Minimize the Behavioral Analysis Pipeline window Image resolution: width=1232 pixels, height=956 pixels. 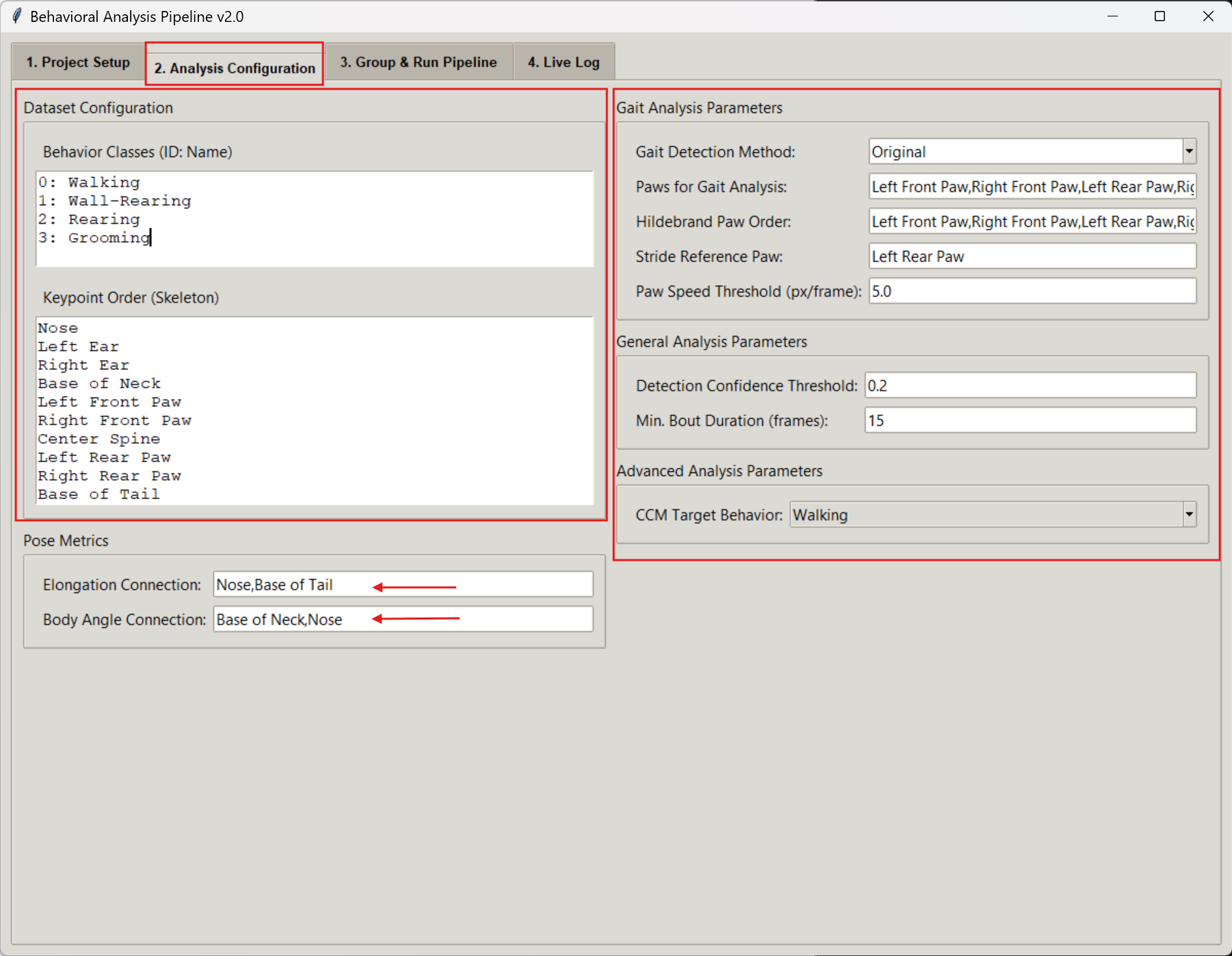1112,16
